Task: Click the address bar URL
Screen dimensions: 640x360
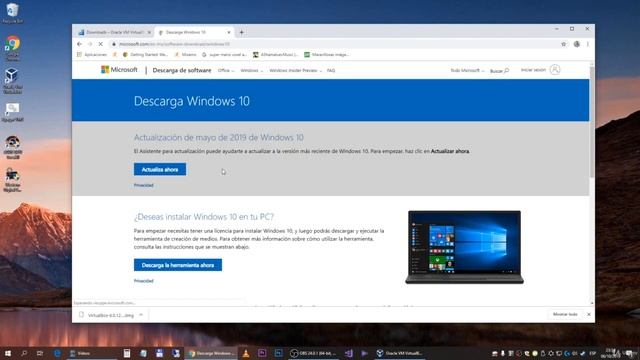Action: 175,44
